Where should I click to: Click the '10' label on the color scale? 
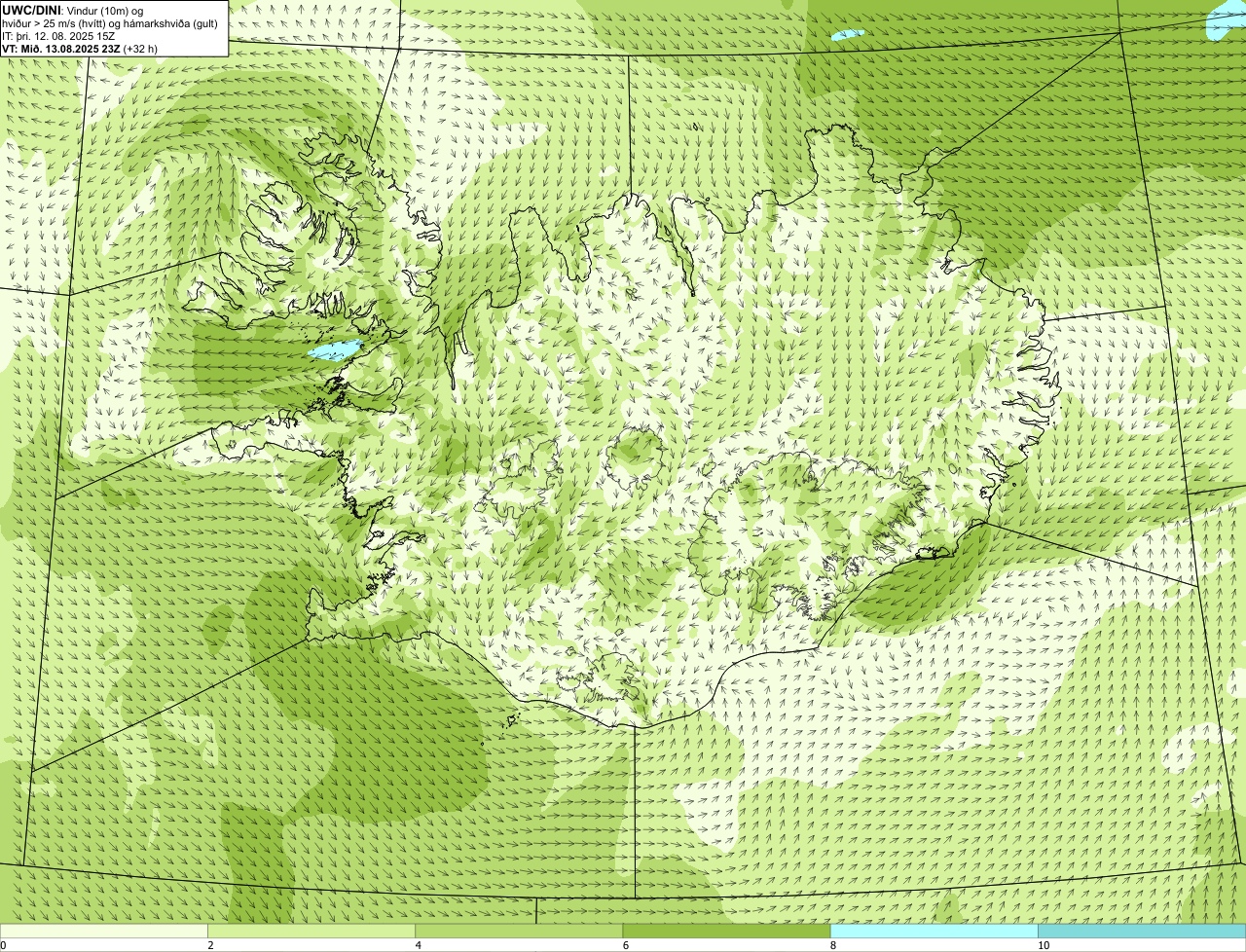(x=1043, y=945)
